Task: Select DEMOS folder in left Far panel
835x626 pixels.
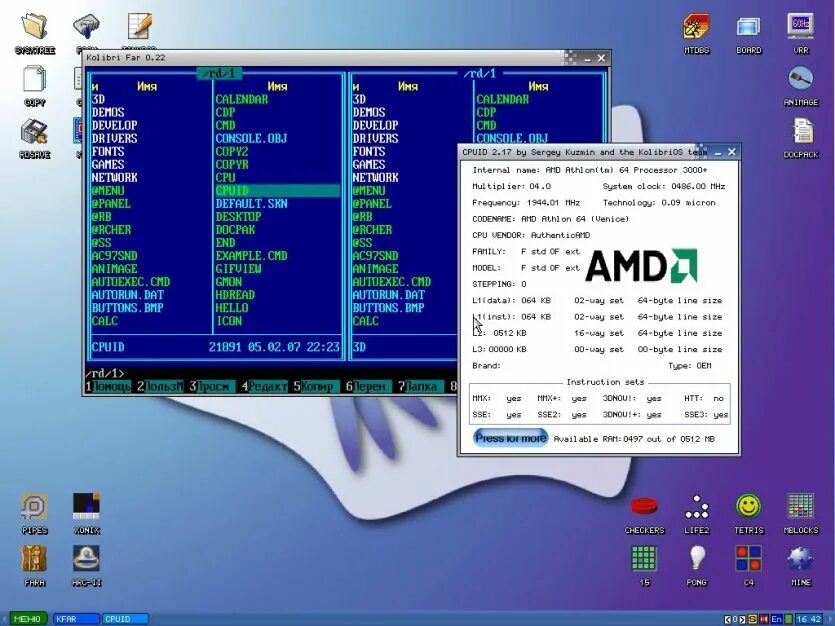Action: pos(108,112)
